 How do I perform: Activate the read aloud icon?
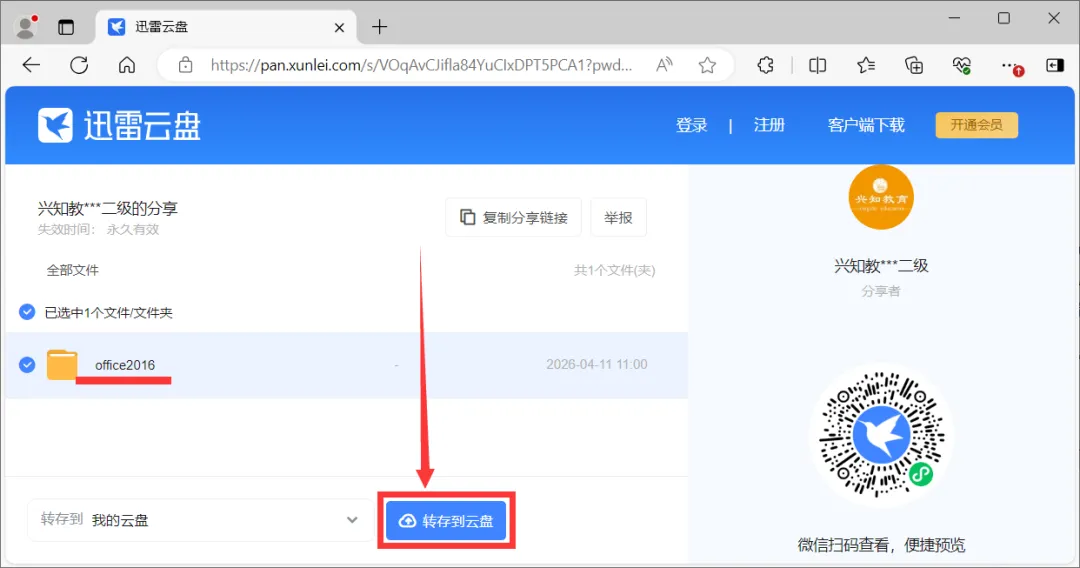click(664, 65)
